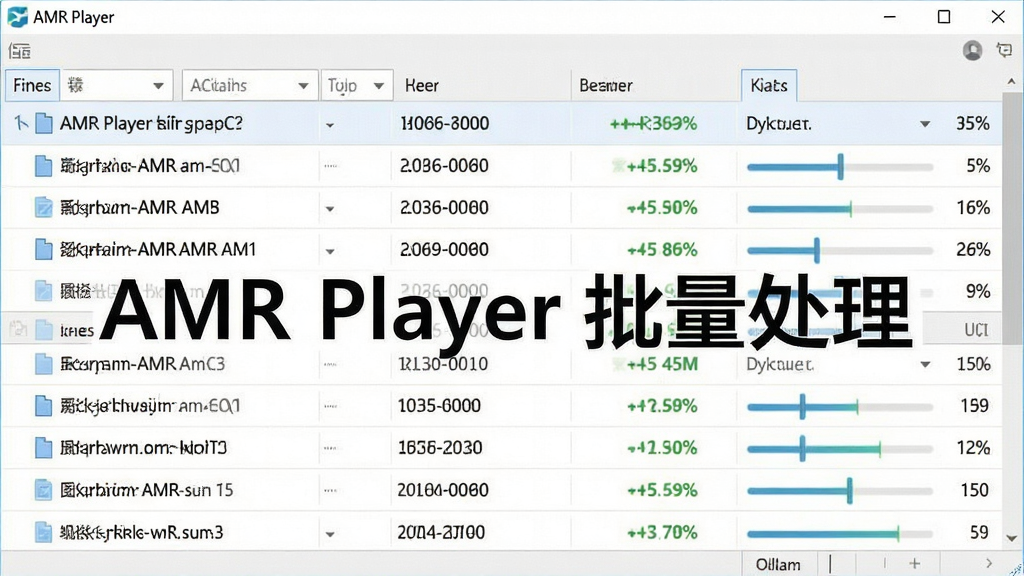Click the file icon of the AmC3 row
This screenshot has width=1024, height=576.
click(x=43, y=364)
